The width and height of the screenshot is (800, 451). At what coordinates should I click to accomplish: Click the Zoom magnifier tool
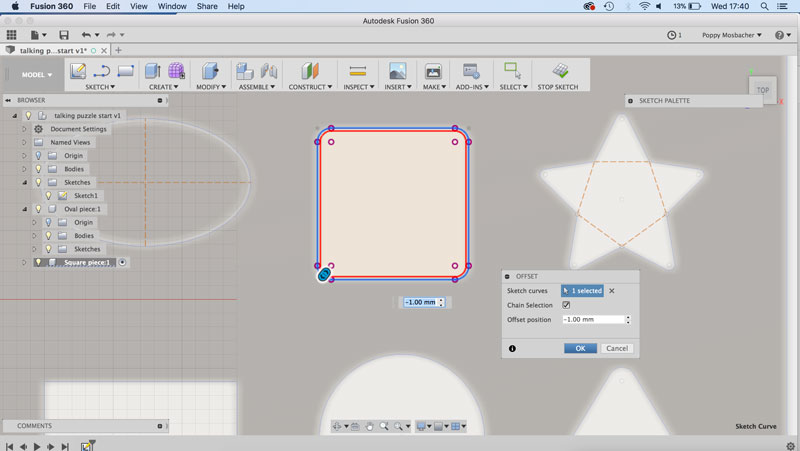(x=384, y=426)
